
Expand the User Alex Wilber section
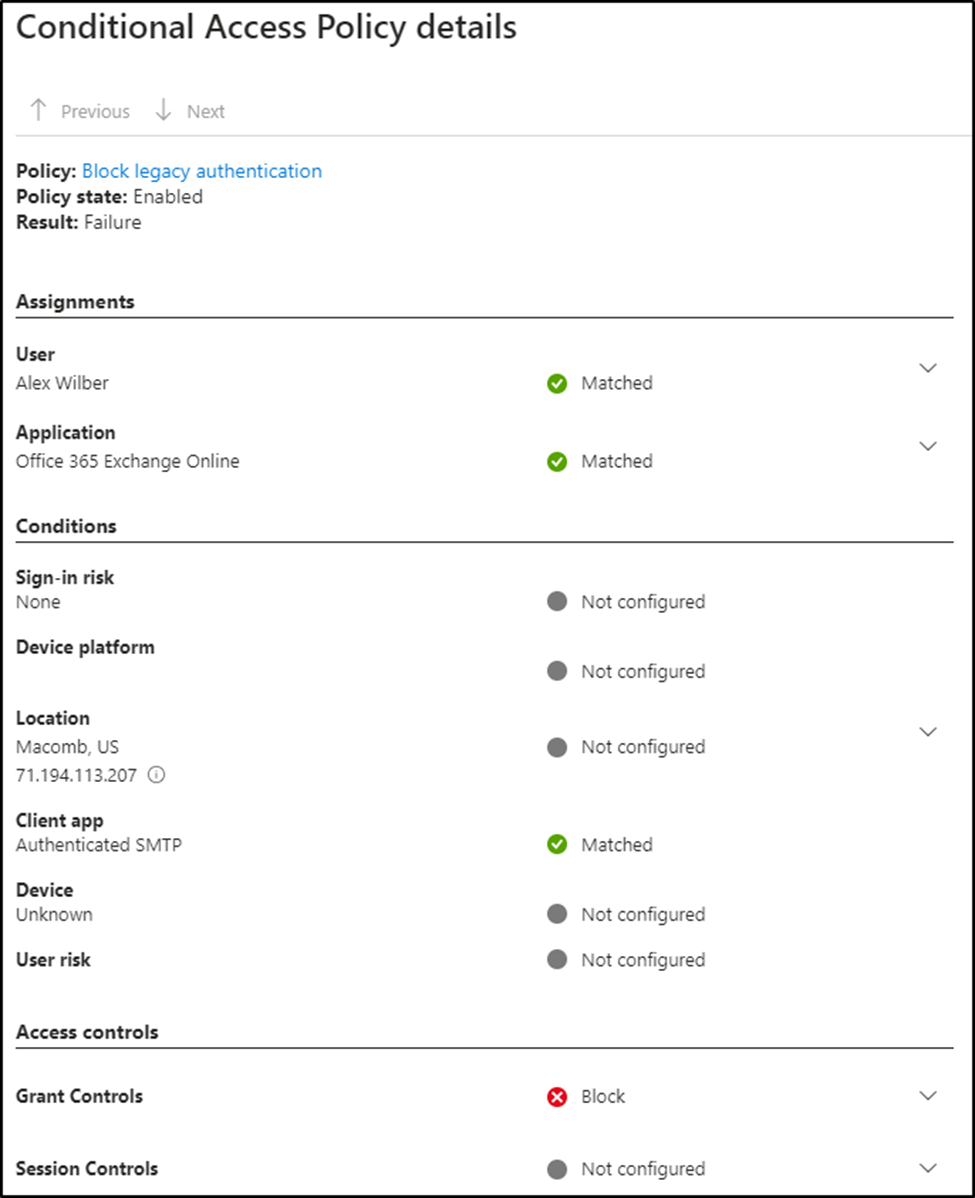point(928,368)
